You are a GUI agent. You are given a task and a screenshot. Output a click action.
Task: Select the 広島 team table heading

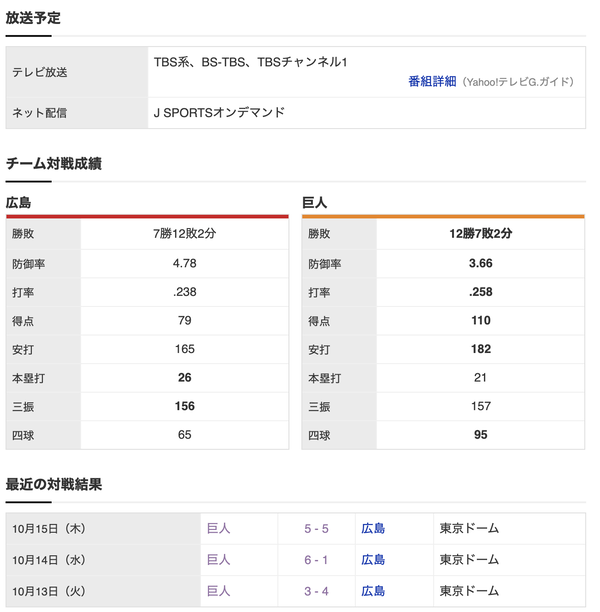pos(18,203)
